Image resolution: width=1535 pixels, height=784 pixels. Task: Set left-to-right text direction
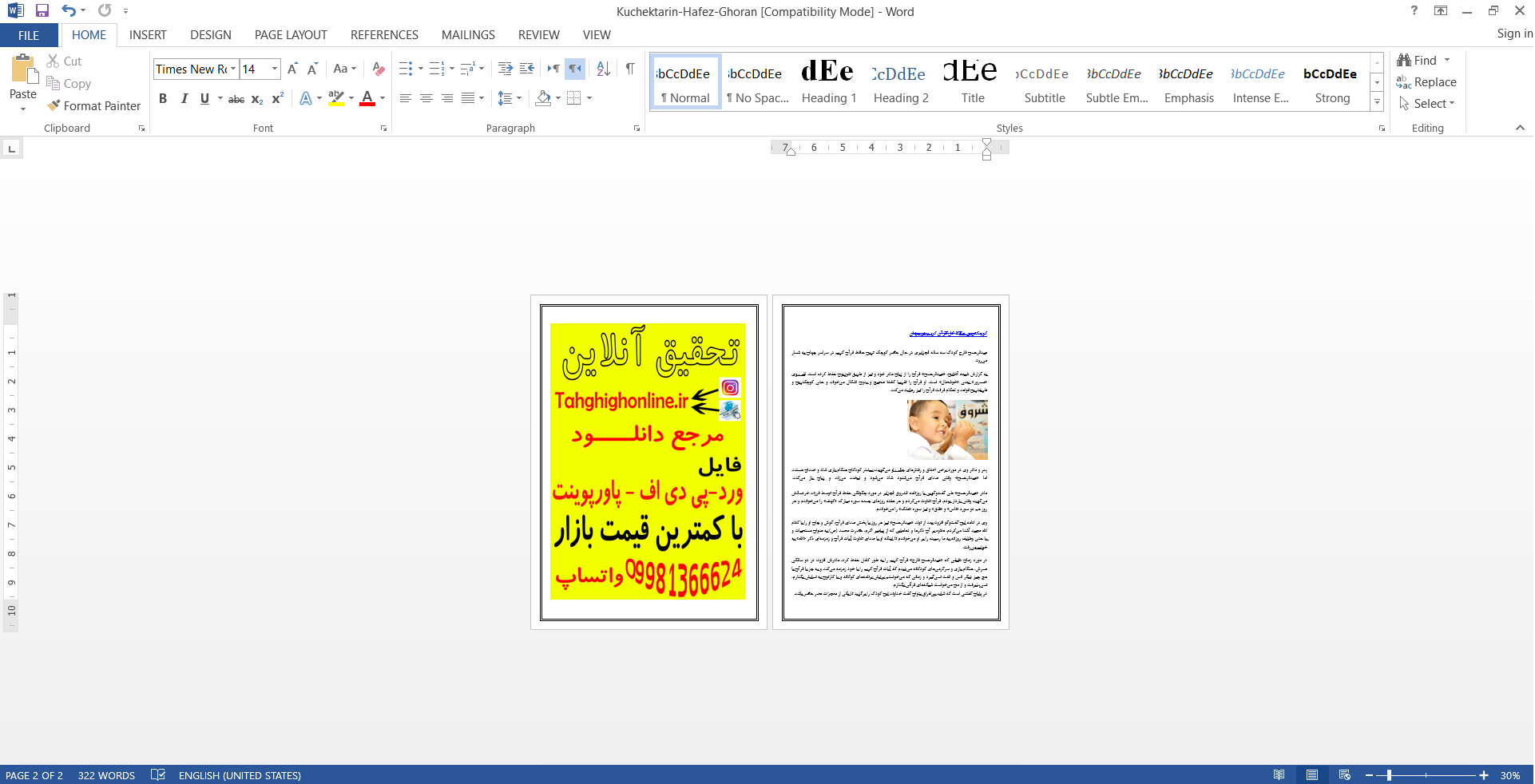tap(553, 69)
